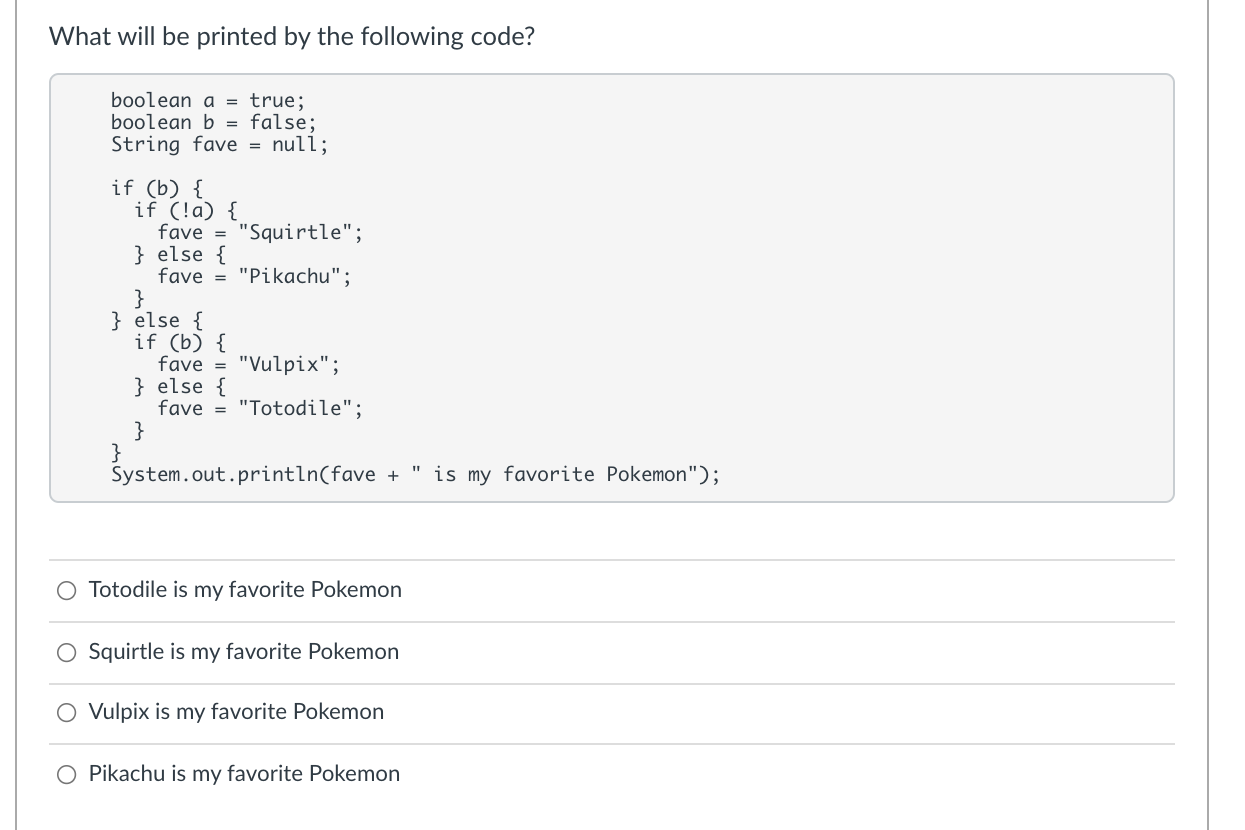Click the System.out.println statement line
The image size is (1245, 830).
click(x=414, y=474)
